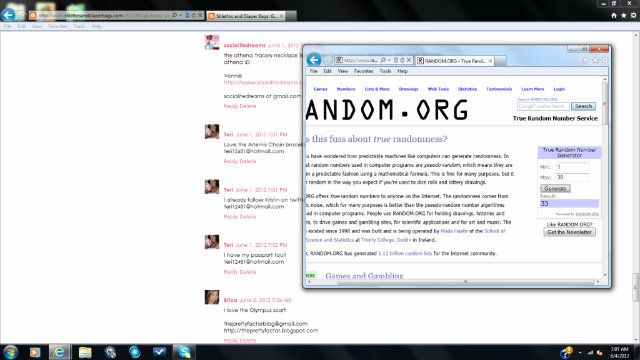Go back in the background blog browser
The image size is (640, 360).
pyautogui.click(x=8, y=15)
